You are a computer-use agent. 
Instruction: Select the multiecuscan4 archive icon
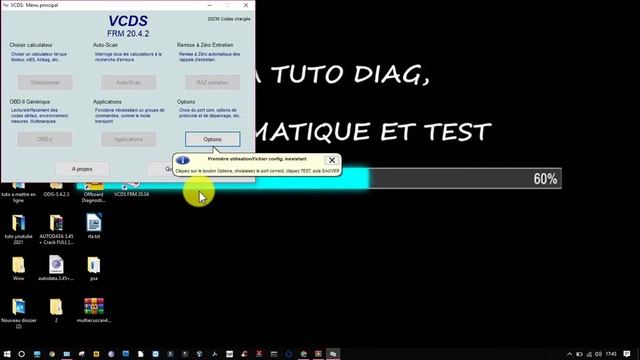point(94,306)
